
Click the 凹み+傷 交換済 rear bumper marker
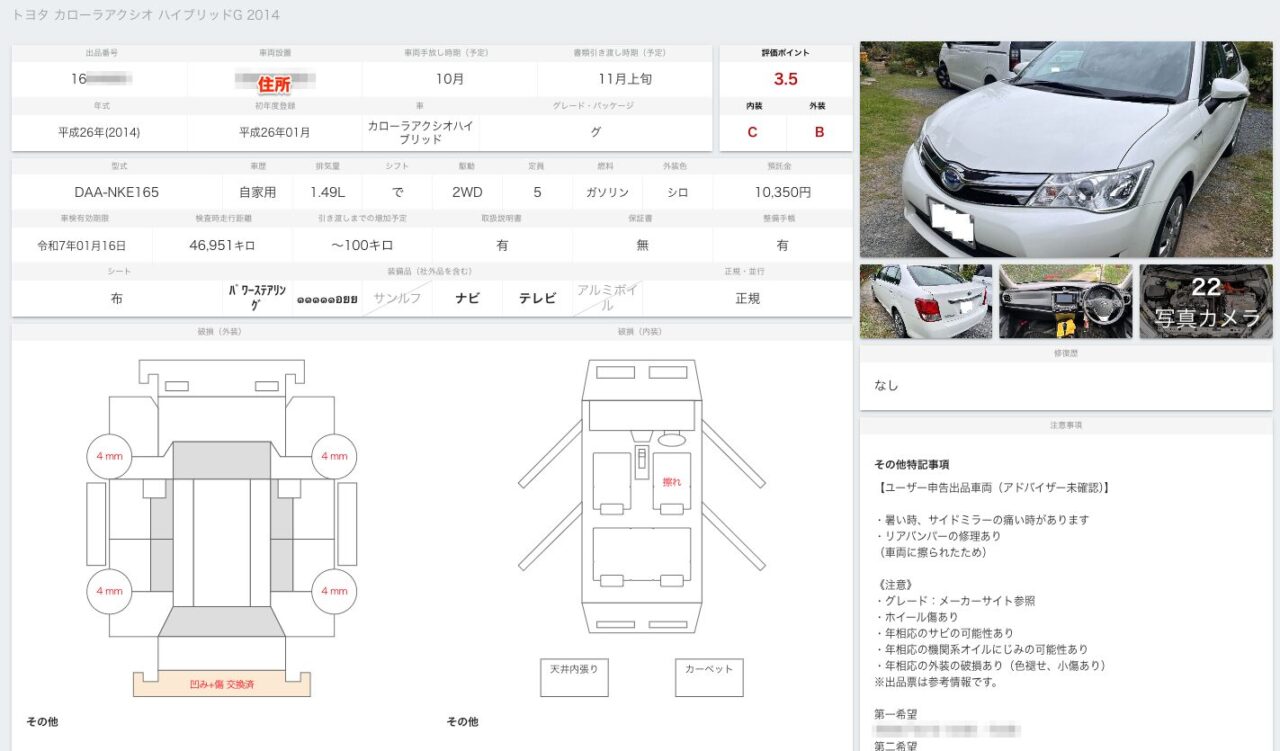(222, 684)
